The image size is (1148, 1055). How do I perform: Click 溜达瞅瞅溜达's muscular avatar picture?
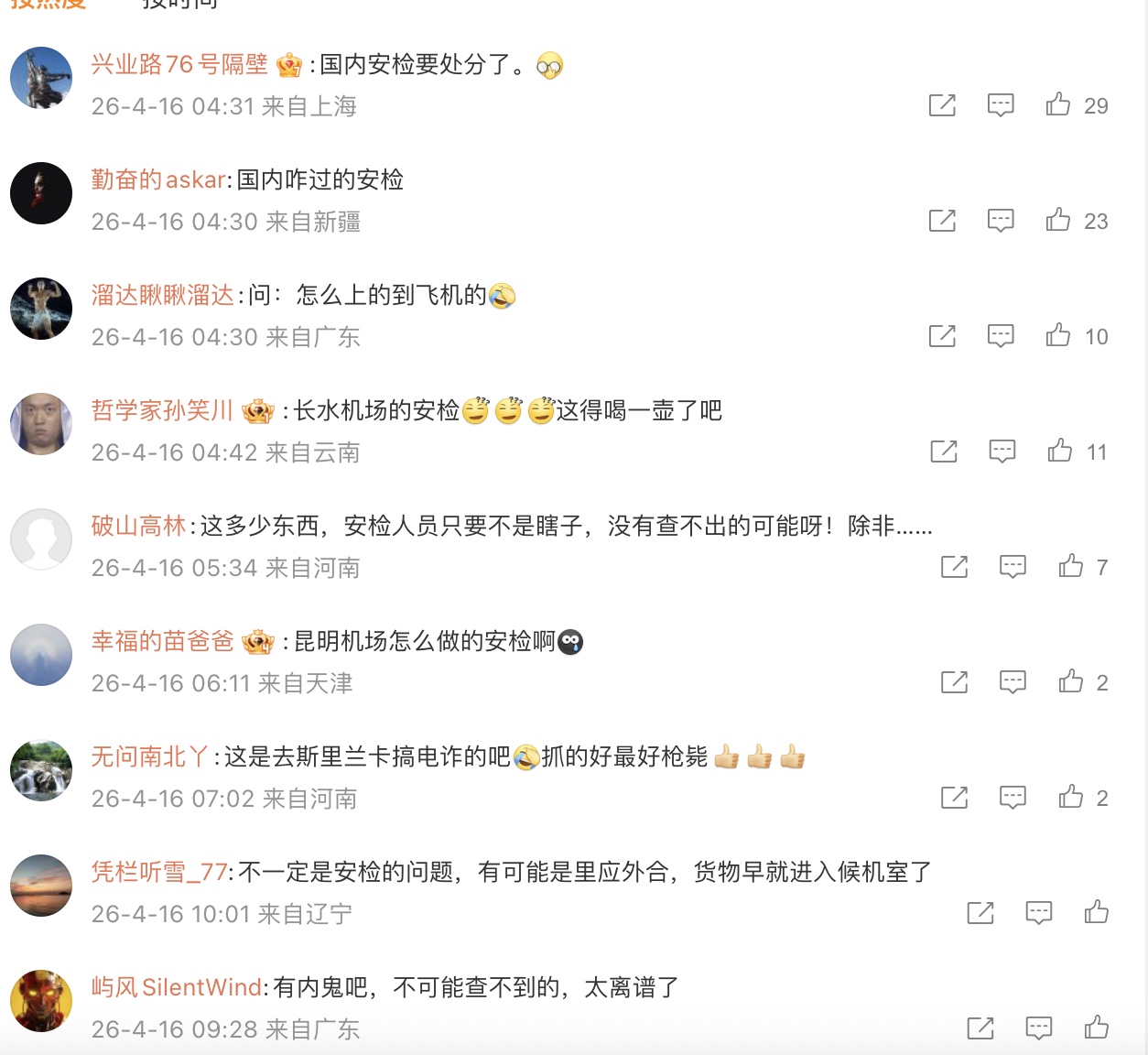click(41, 309)
